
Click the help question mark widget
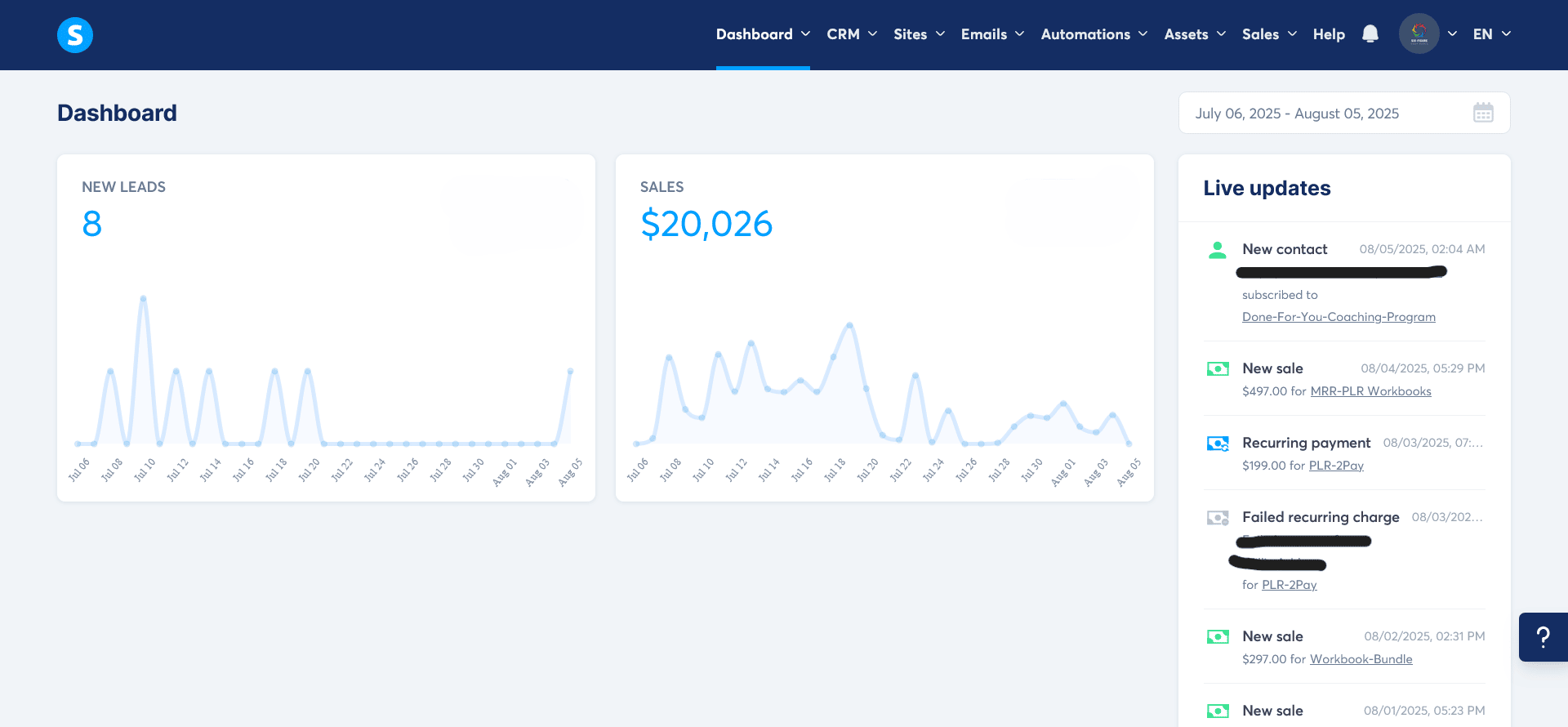tap(1543, 637)
